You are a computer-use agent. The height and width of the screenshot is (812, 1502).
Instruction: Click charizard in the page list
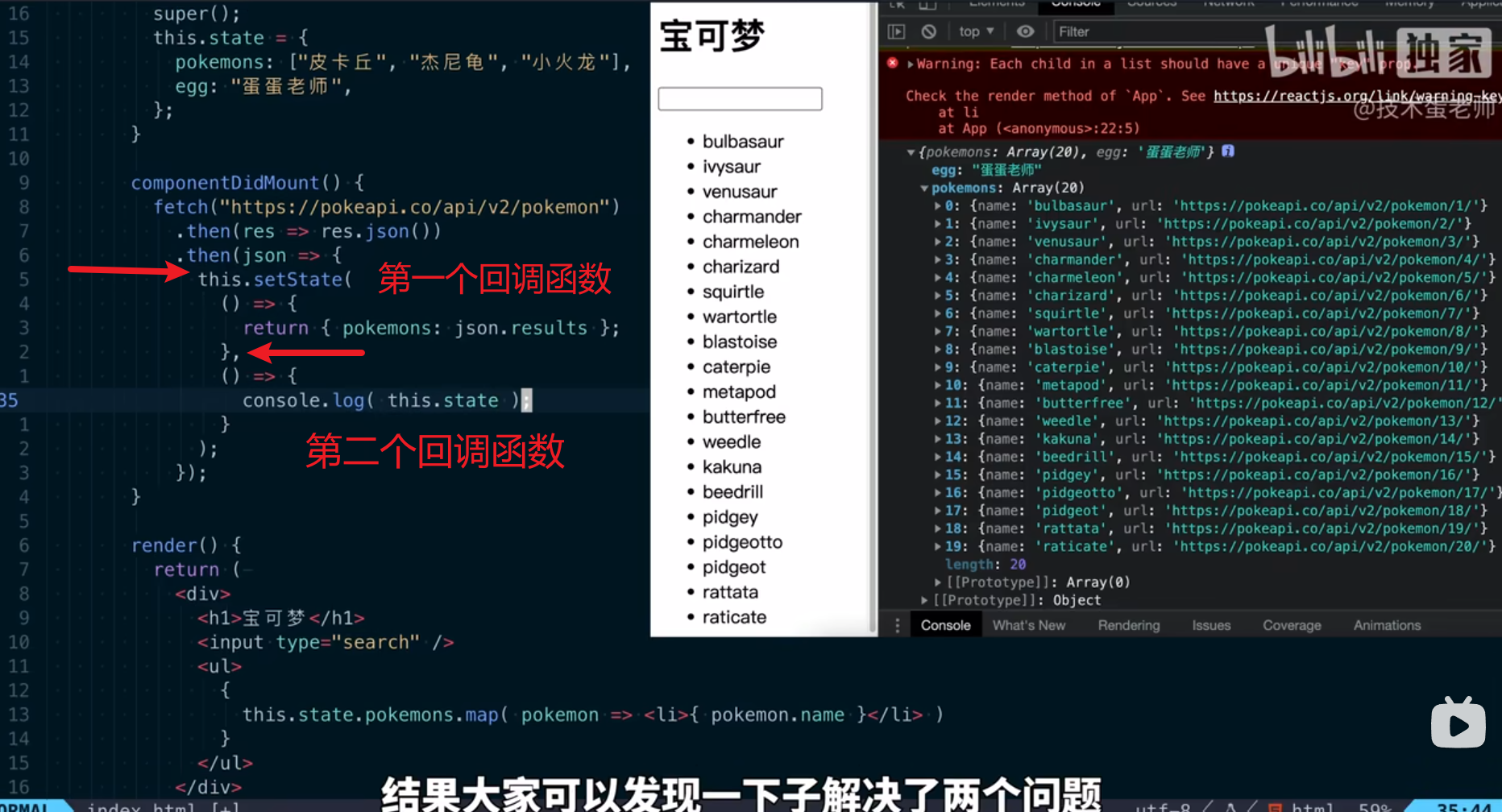pyautogui.click(x=741, y=267)
